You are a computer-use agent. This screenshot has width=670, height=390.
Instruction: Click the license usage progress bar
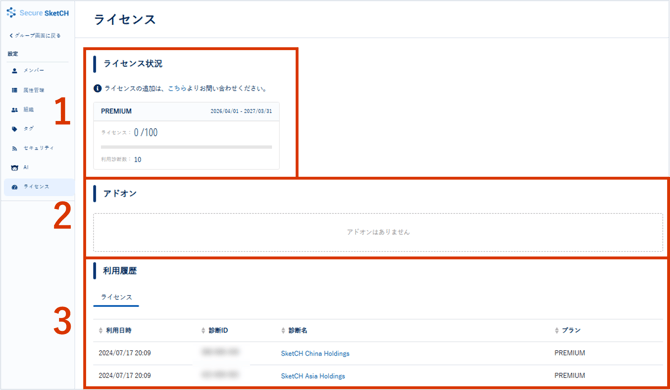[186, 147]
